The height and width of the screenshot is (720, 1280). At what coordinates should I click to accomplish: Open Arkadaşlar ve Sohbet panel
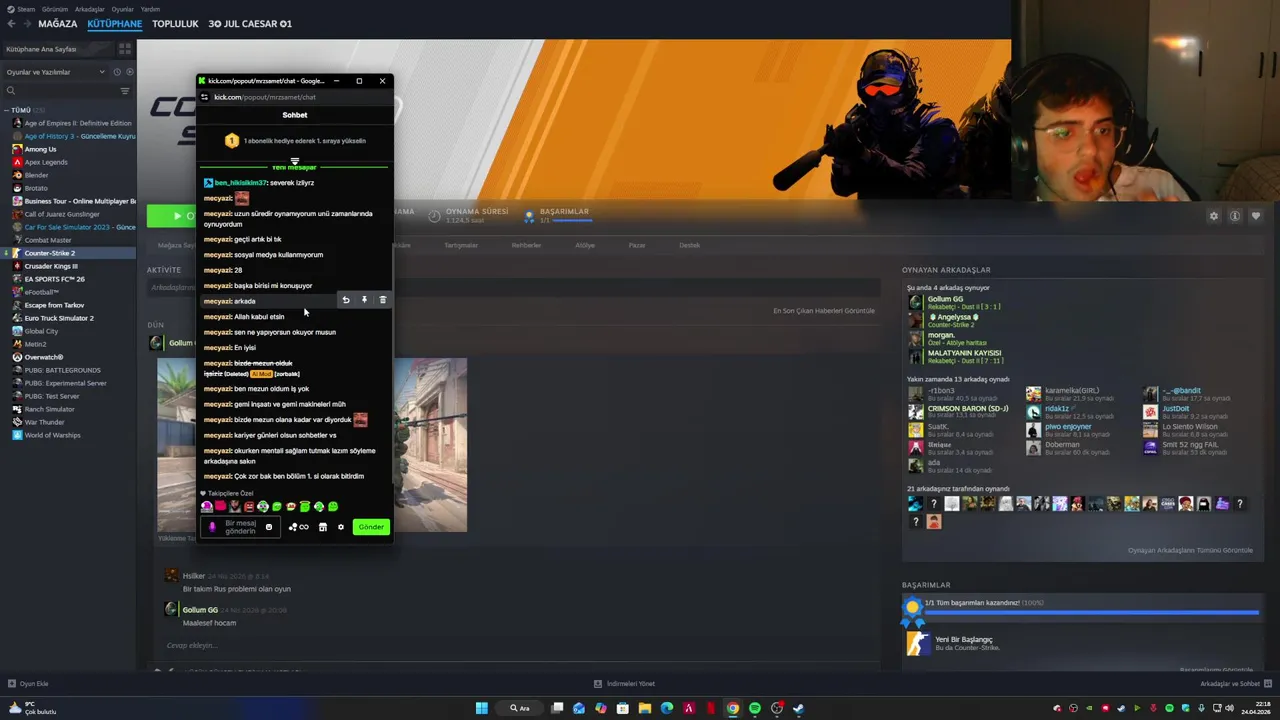point(1236,684)
